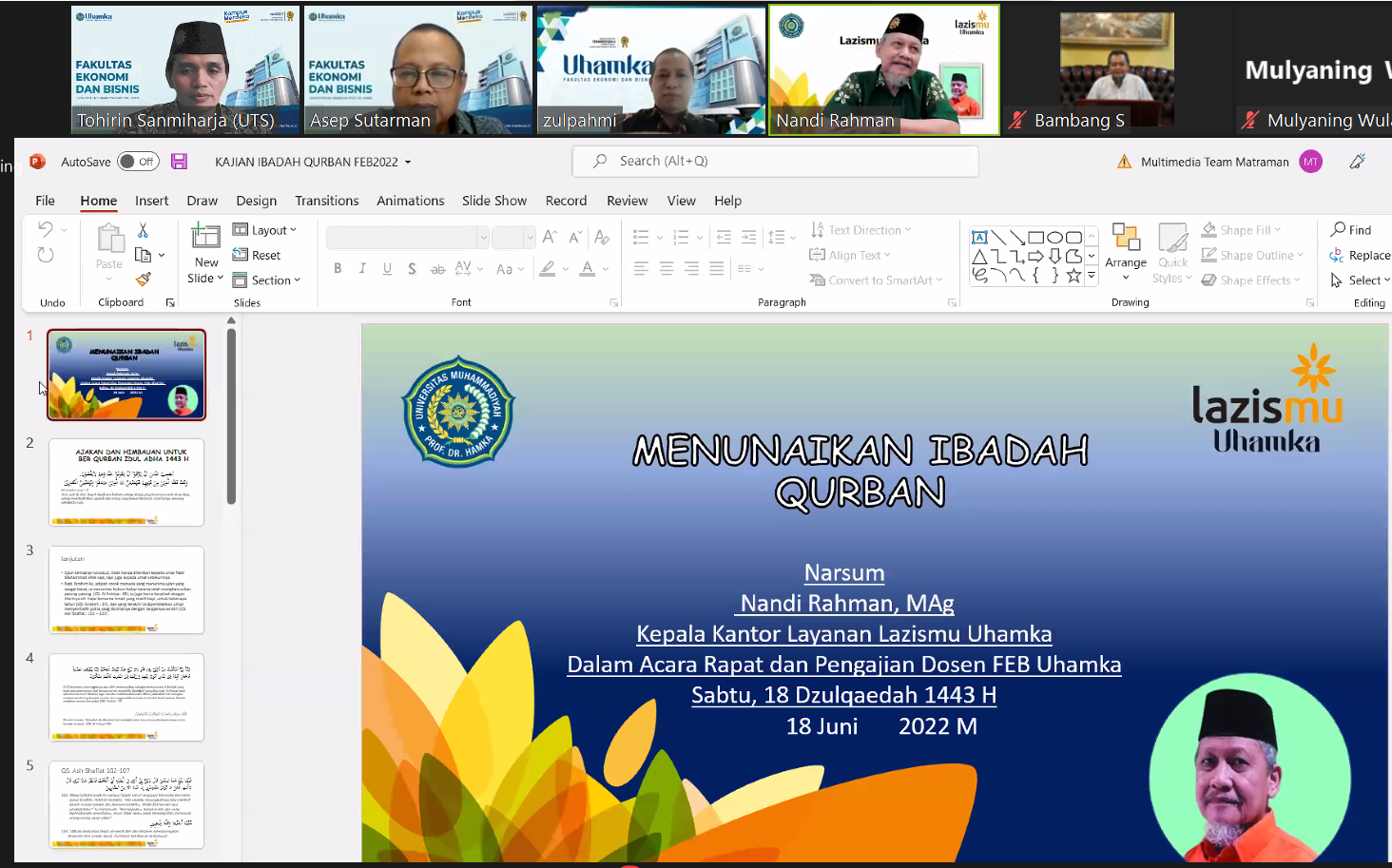Click the Find magnifier icon
Viewport: 1392px width, 868px height.
1339,229
